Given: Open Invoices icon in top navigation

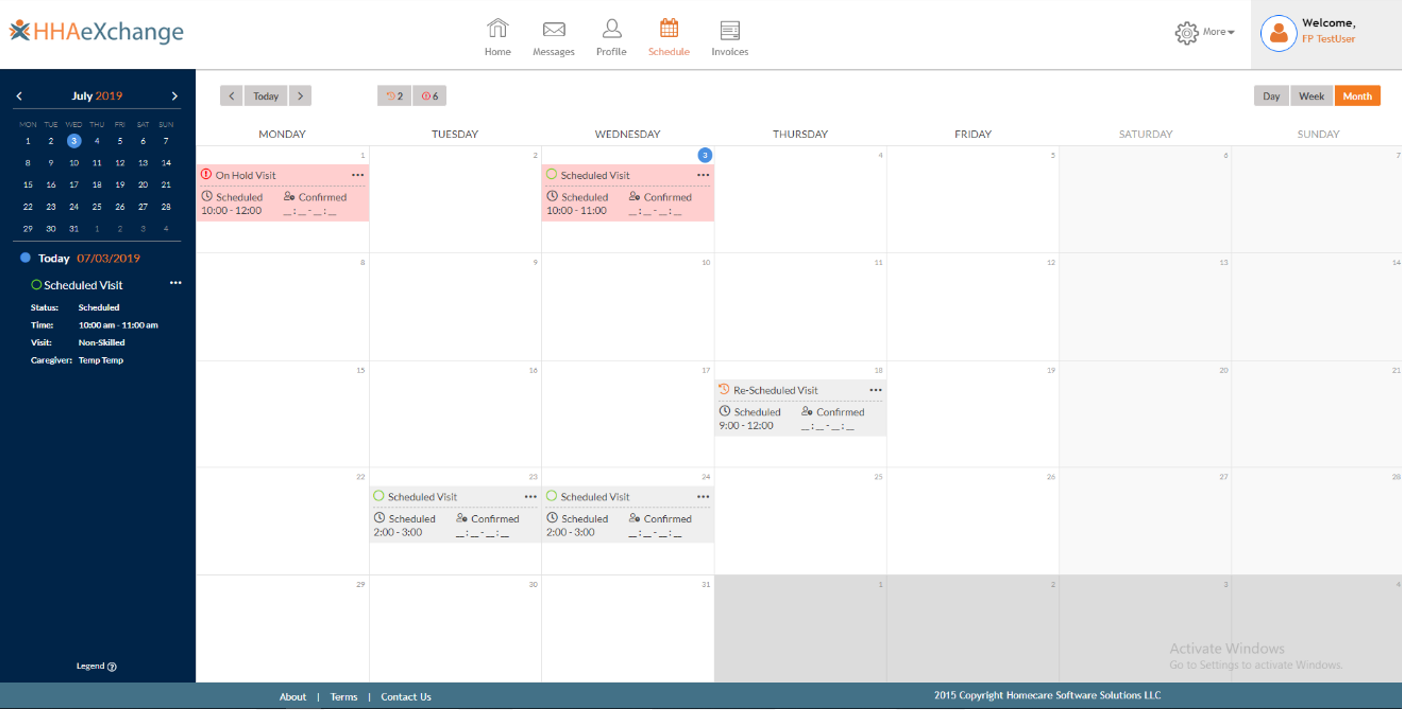Looking at the screenshot, I should [730, 30].
